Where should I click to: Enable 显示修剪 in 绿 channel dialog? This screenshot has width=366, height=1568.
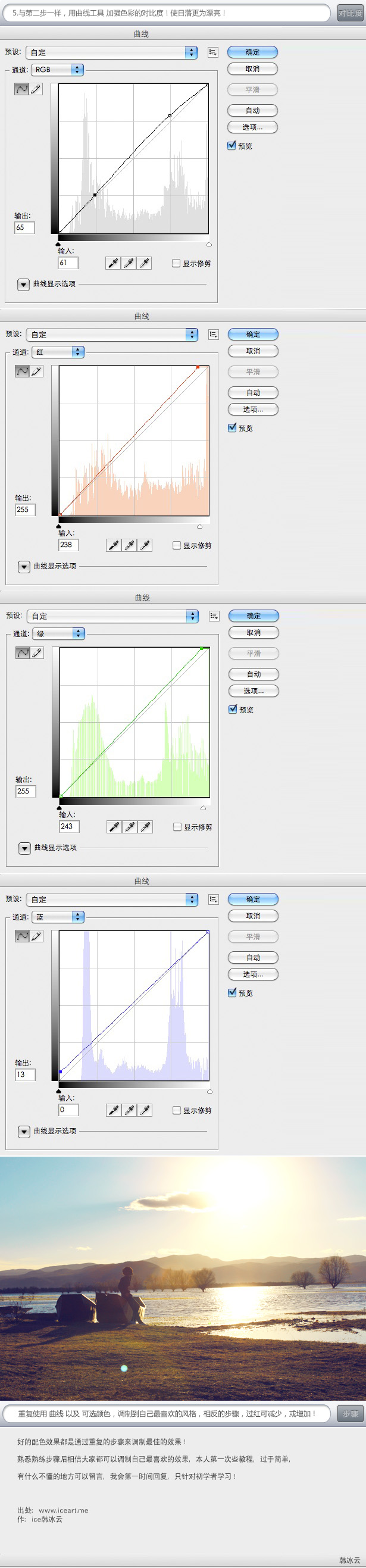coord(177,827)
